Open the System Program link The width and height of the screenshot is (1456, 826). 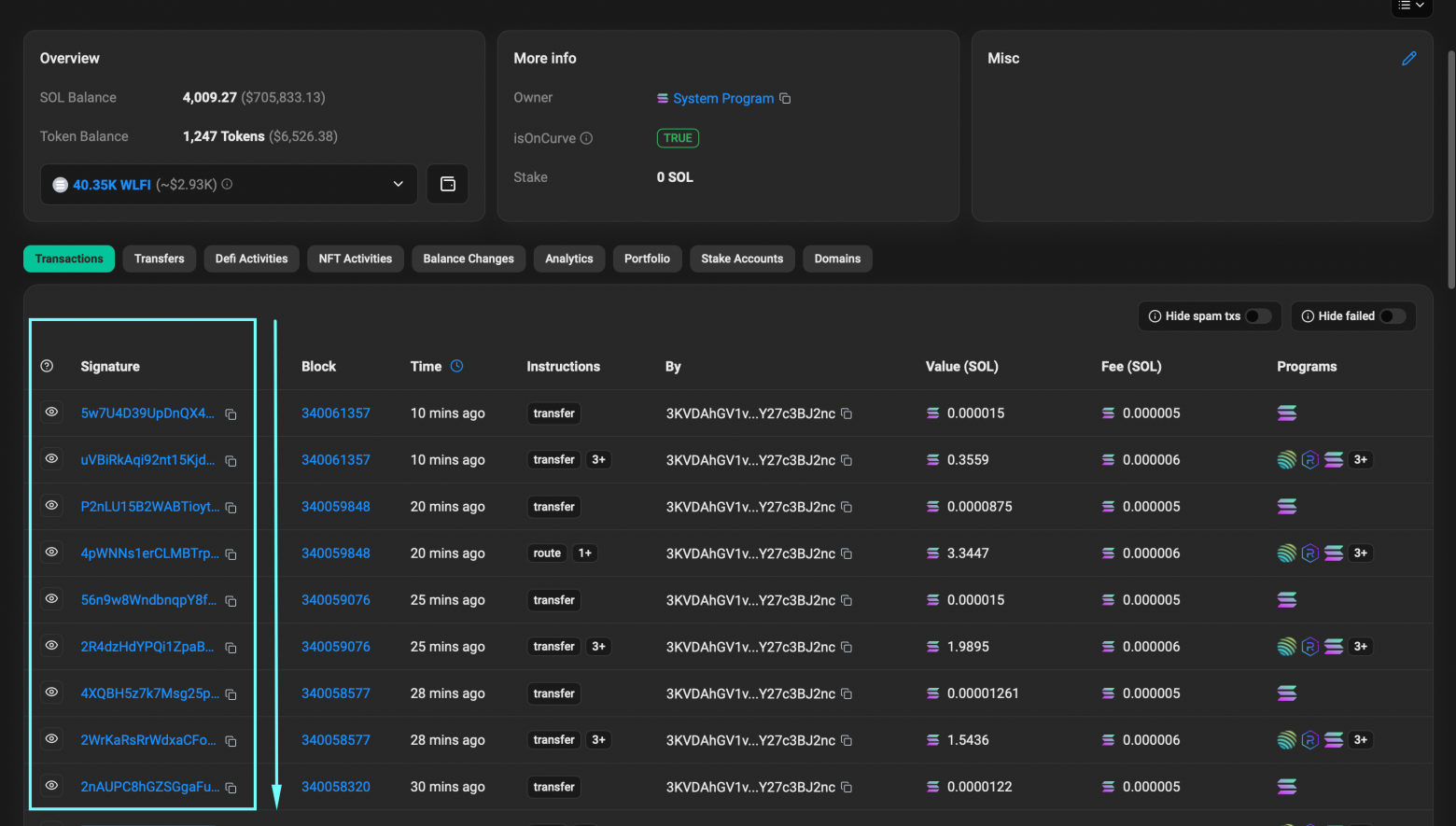point(723,98)
